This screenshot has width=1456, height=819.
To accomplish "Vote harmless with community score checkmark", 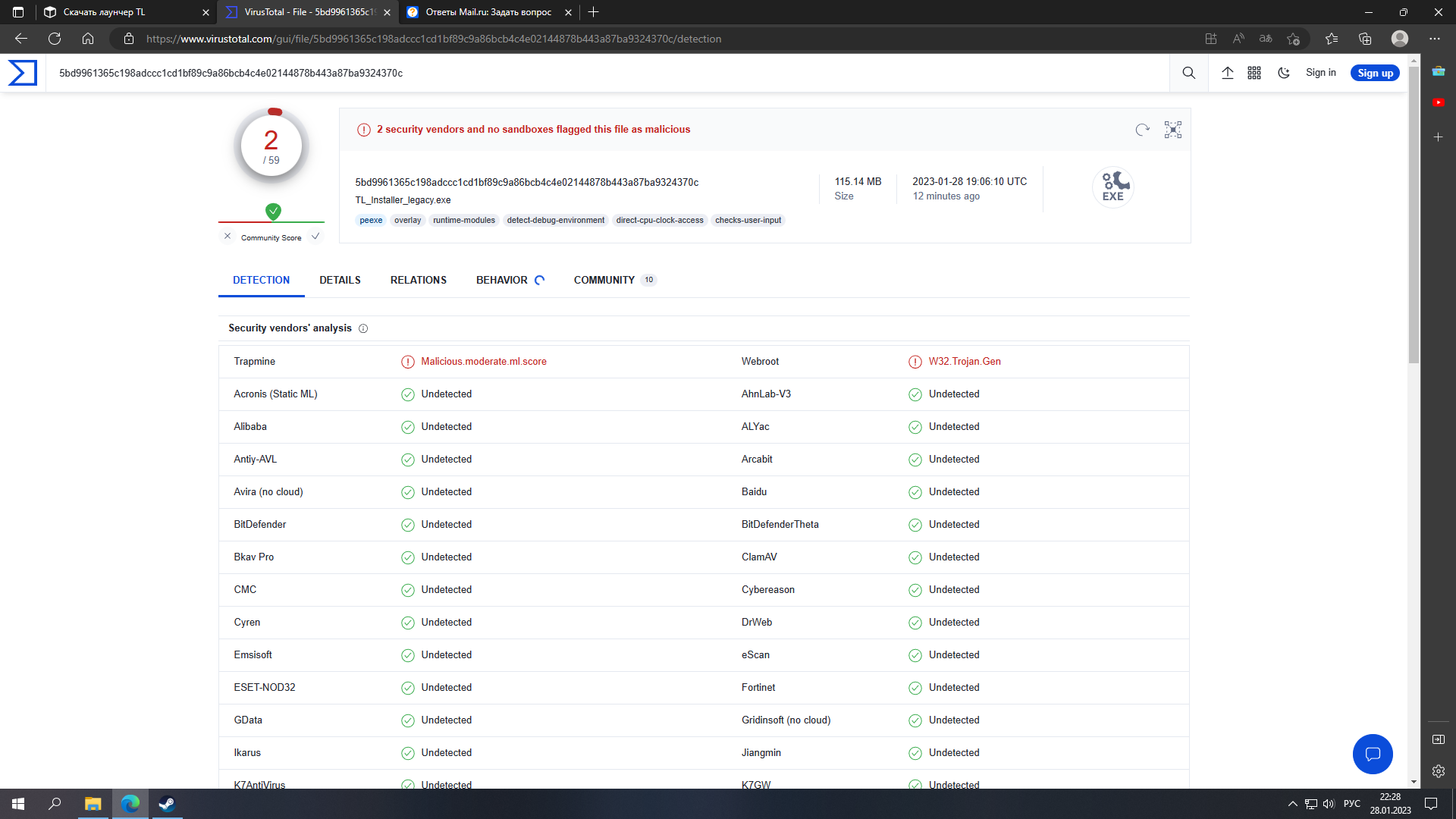I will point(315,237).
